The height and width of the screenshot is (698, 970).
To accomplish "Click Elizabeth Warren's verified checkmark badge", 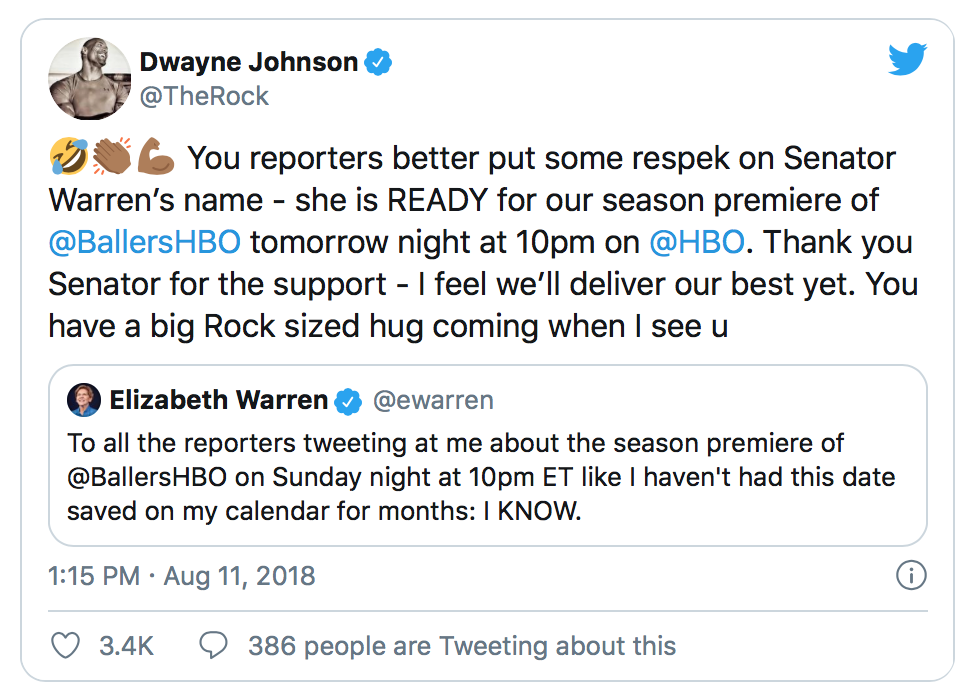I will click(x=348, y=401).
